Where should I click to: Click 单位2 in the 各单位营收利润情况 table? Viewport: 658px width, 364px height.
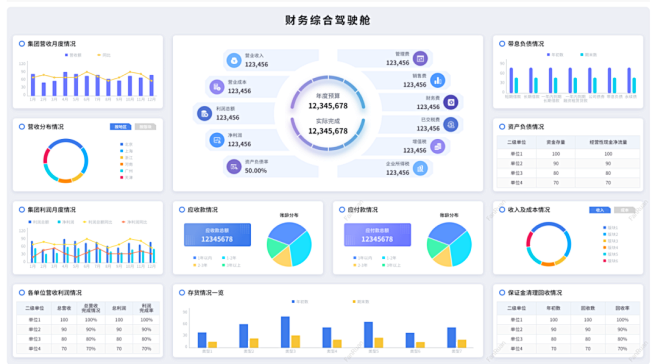click(x=34, y=329)
